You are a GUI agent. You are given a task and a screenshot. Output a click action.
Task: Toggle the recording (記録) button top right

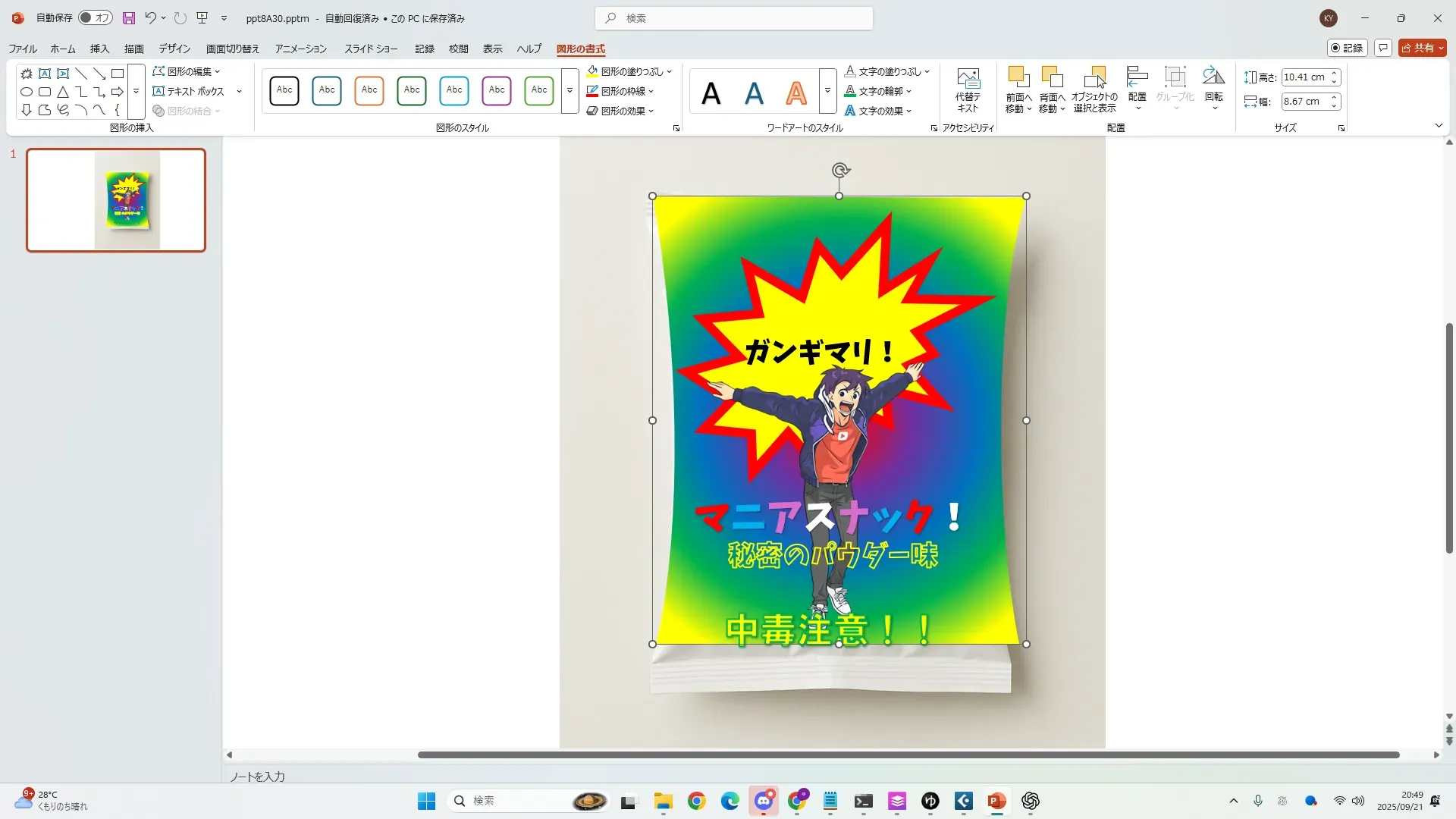point(1347,48)
